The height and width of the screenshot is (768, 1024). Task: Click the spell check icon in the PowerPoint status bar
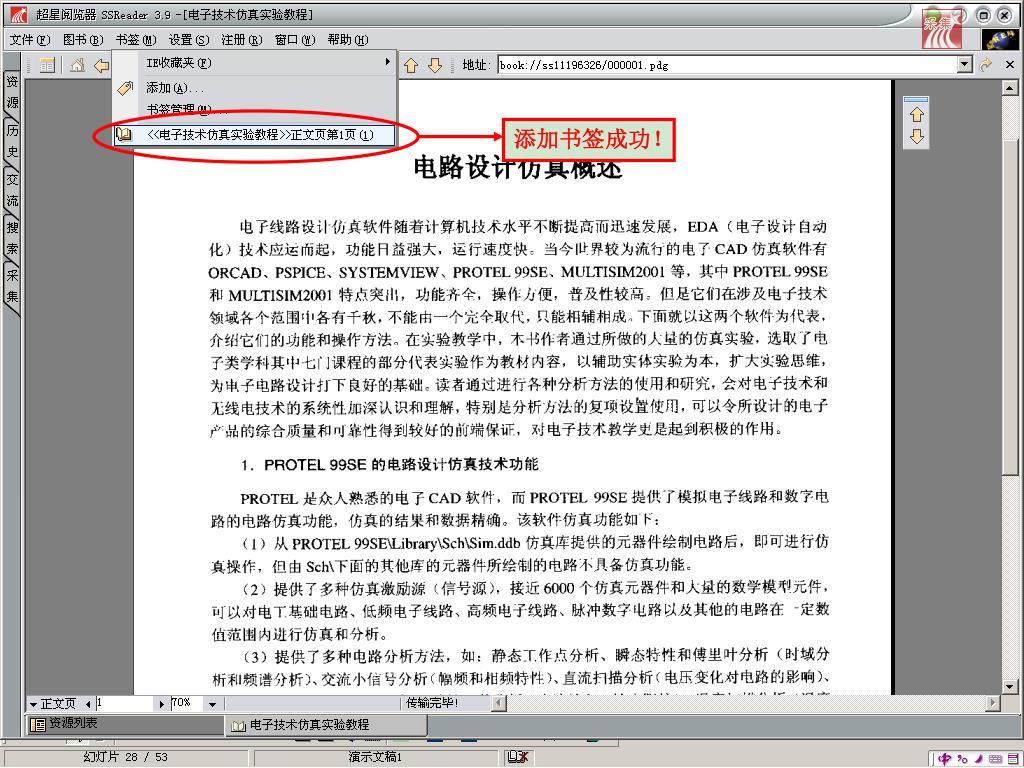(x=518, y=757)
